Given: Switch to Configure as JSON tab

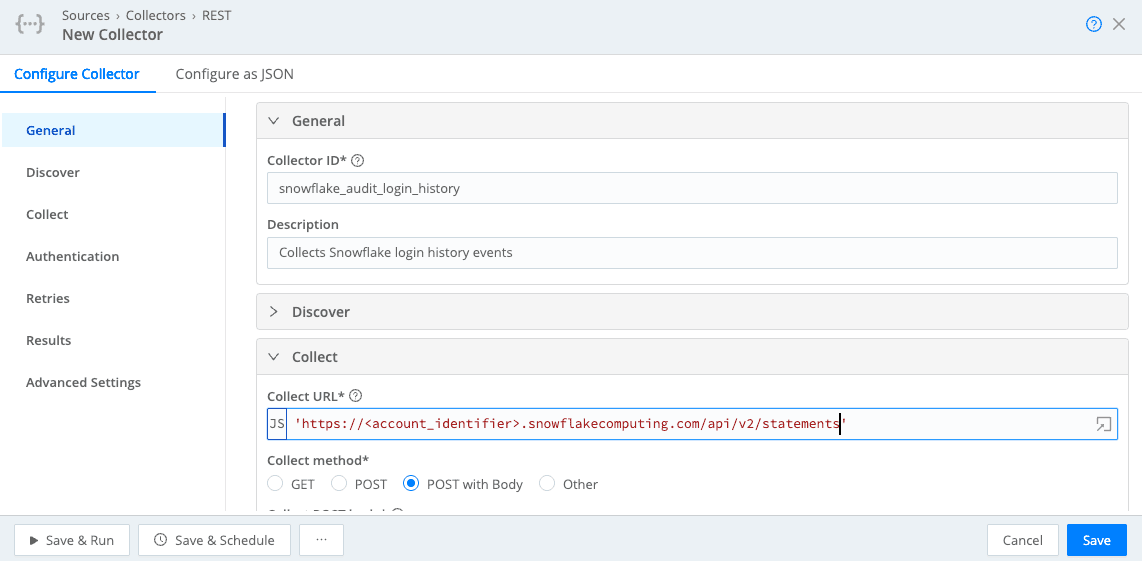Looking at the screenshot, I should coord(234,74).
